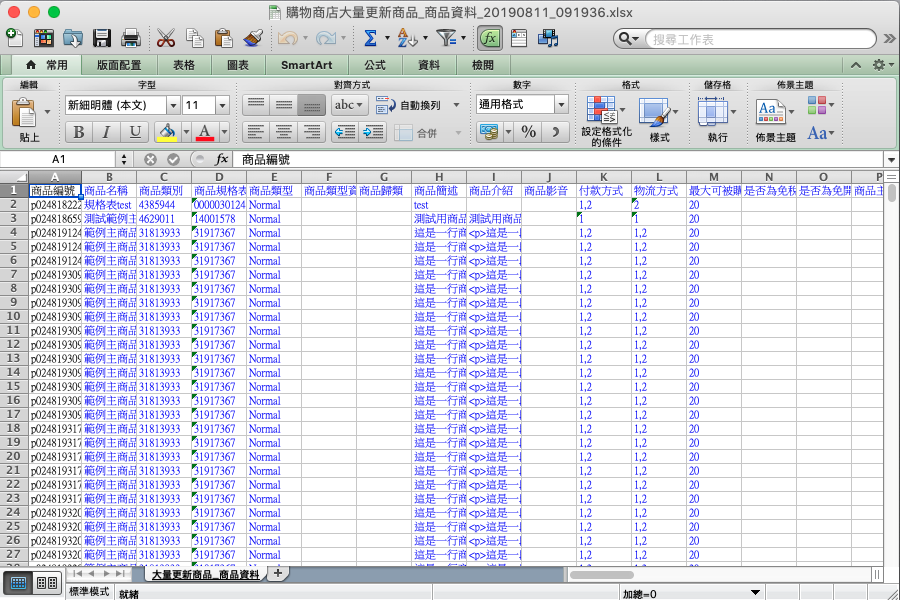Switch to the 版面配置 ribbon tab
The image size is (900, 600).
click(119, 65)
